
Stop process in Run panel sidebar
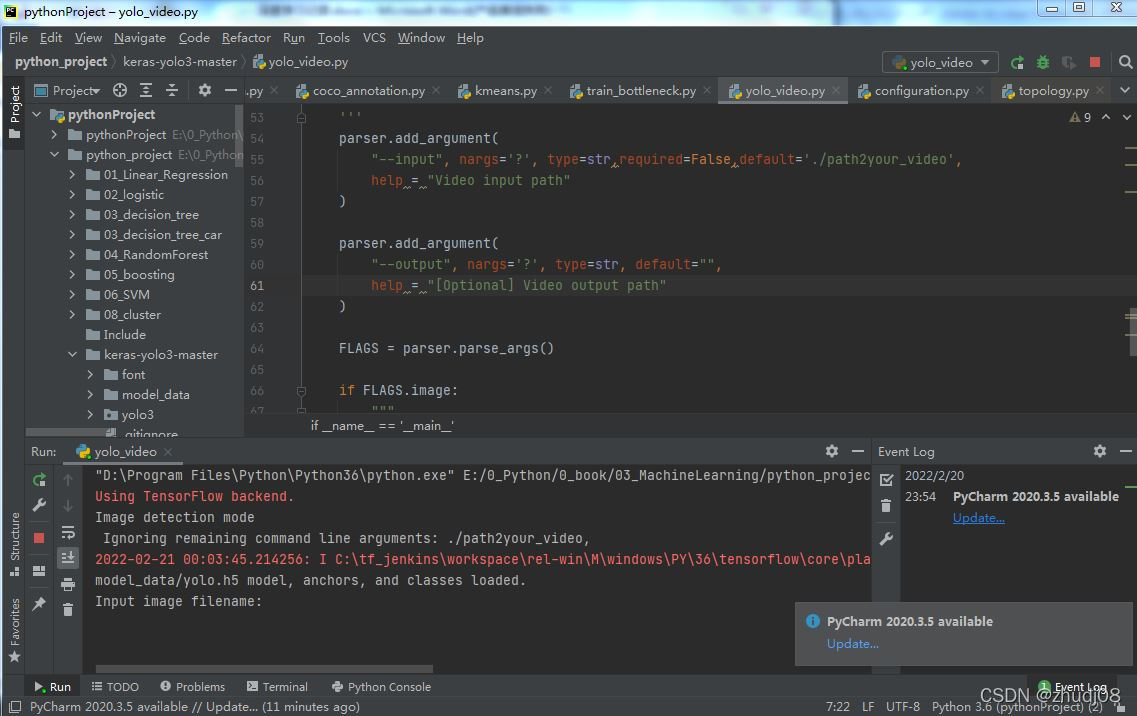point(39,538)
